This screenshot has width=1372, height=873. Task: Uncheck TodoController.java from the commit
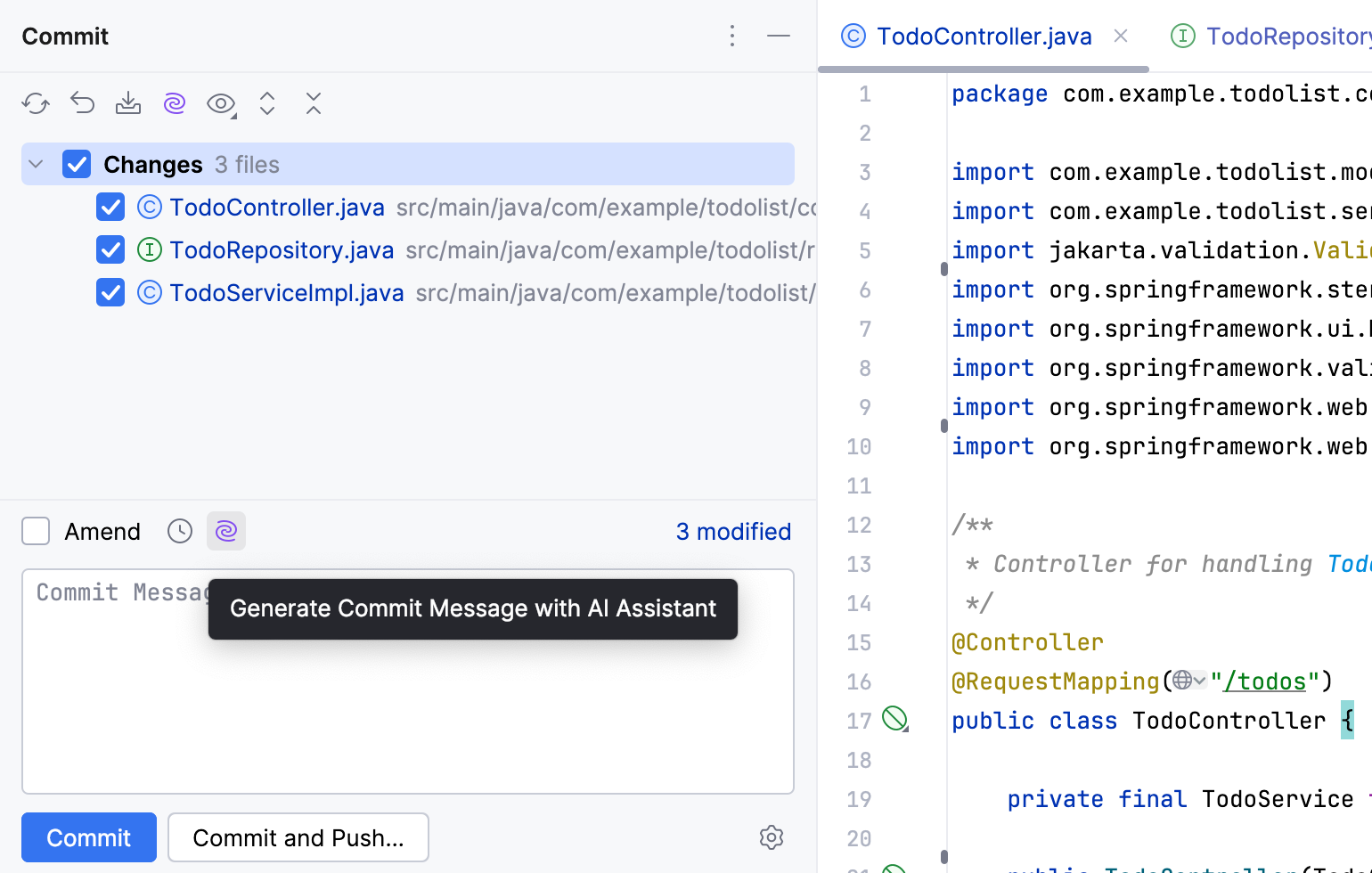pyautogui.click(x=110, y=207)
